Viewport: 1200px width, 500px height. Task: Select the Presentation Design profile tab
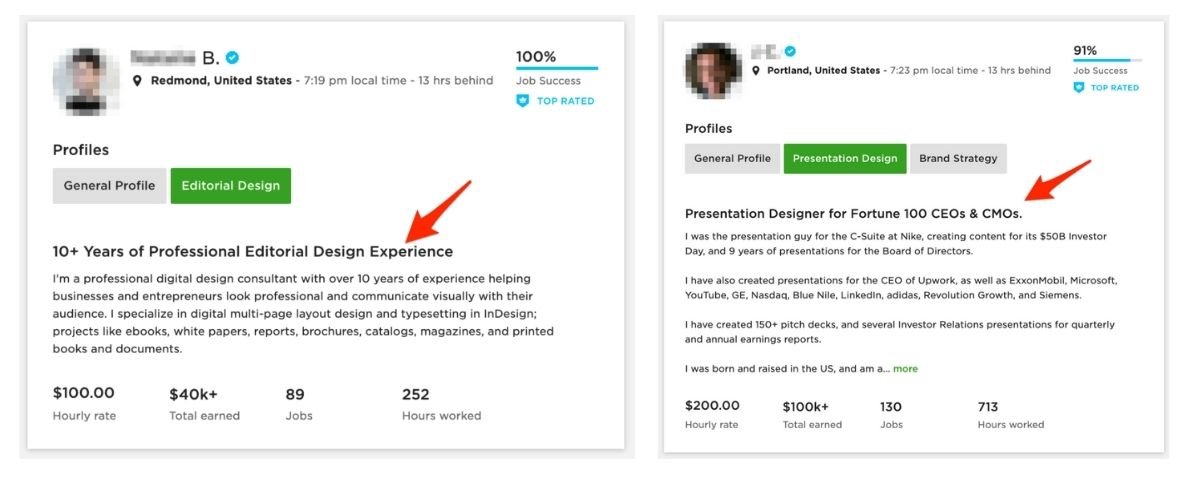pyautogui.click(x=845, y=159)
